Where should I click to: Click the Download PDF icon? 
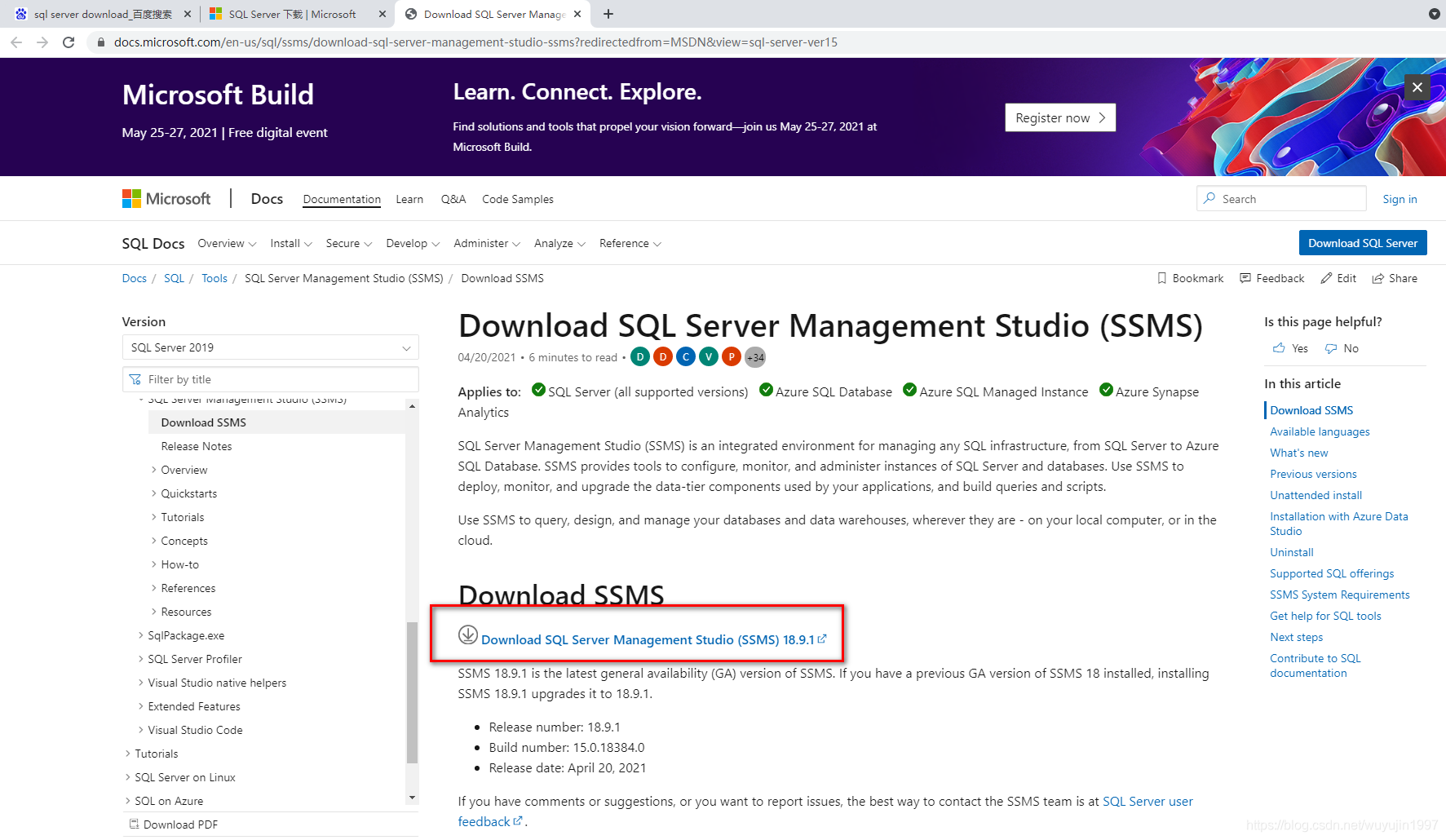(x=135, y=825)
